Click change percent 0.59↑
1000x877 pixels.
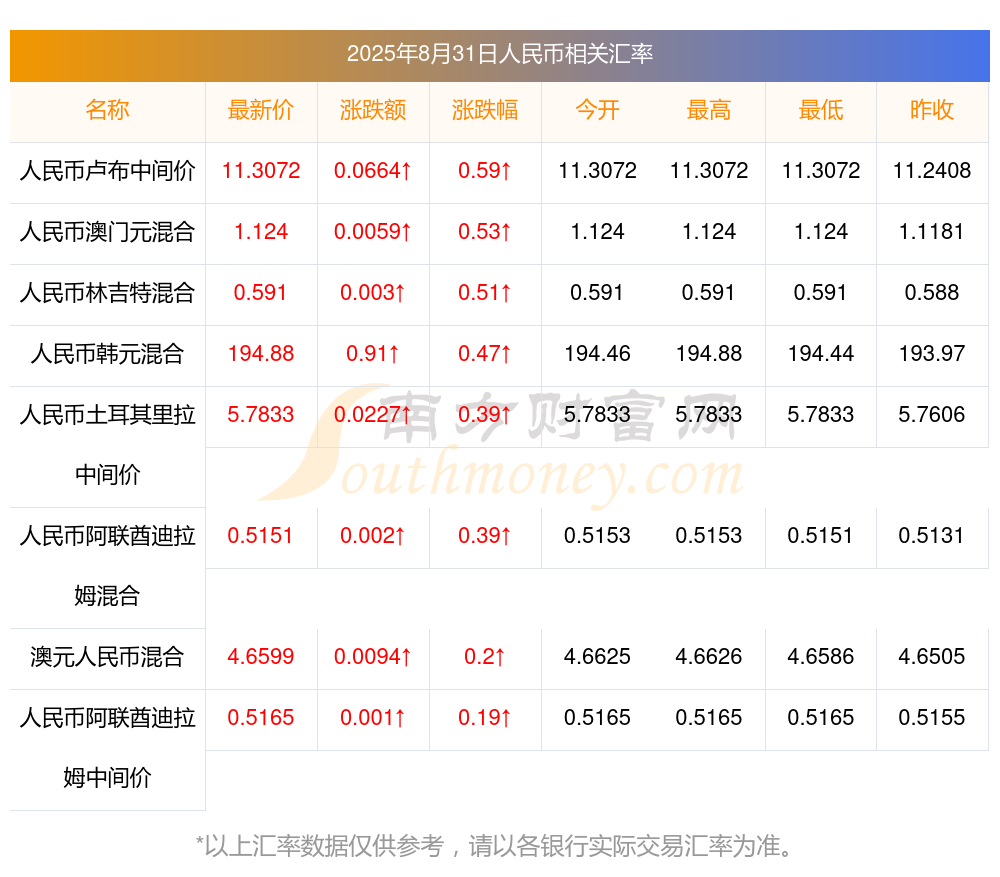click(x=485, y=170)
